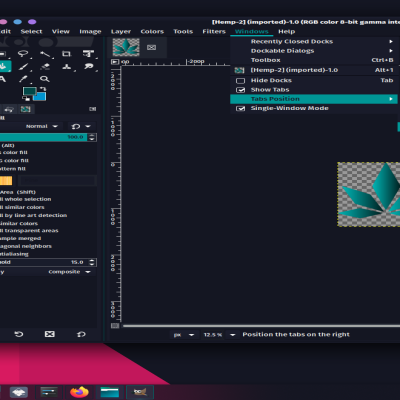Open the Normal mode dropdown

[42, 126]
